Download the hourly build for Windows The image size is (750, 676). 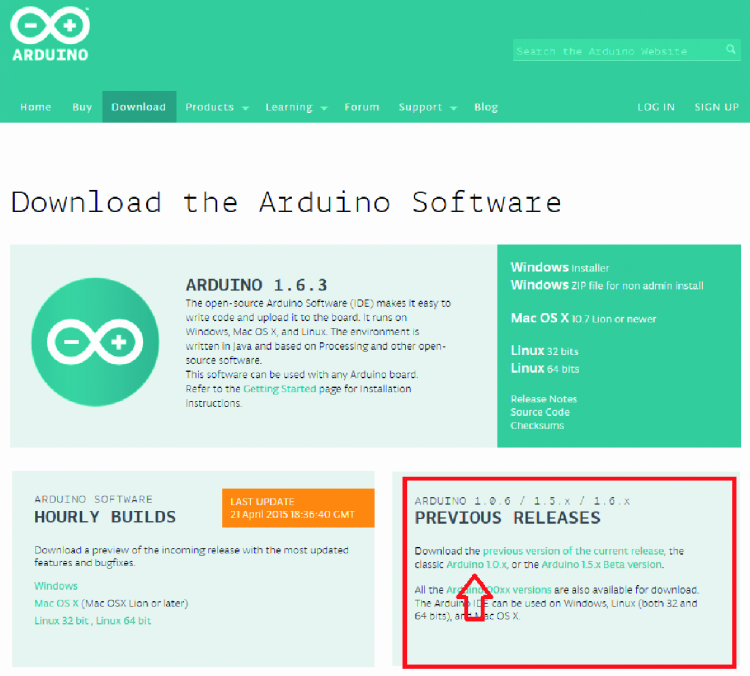[55, 586]
